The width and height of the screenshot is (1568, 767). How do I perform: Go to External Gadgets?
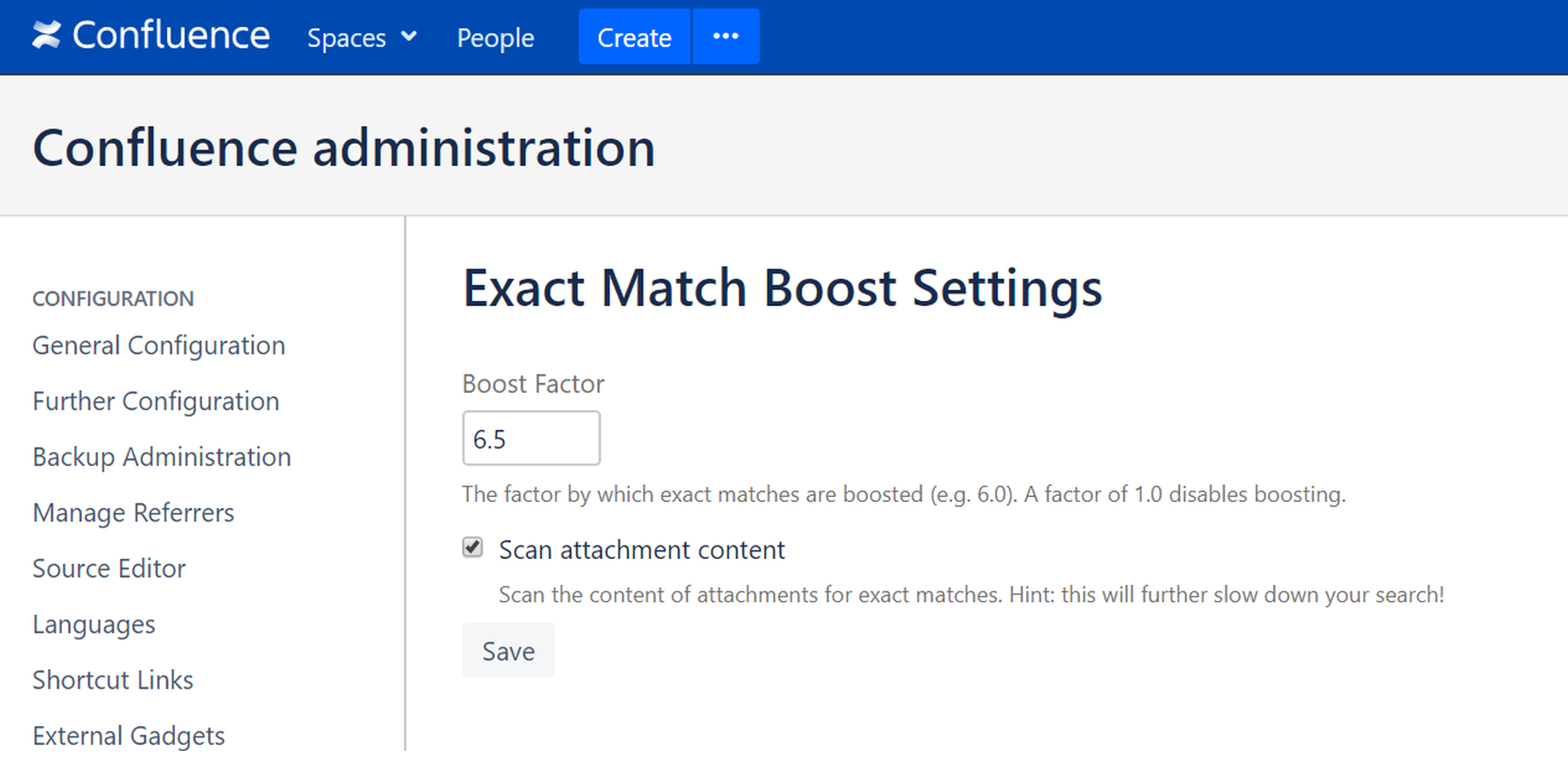[129, 735]
